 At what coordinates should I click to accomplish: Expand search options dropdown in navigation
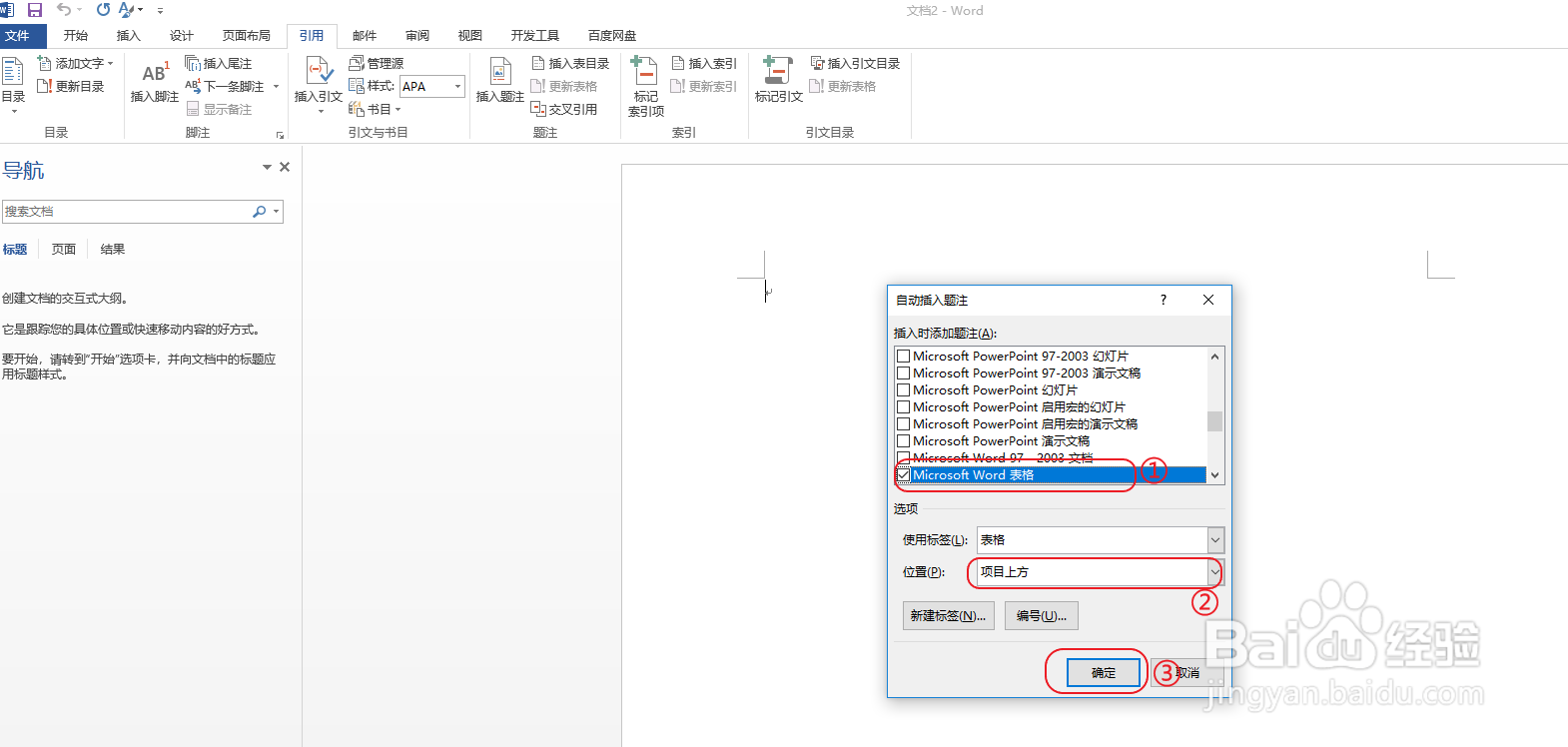pyautogui.click(x=276, y=212)
